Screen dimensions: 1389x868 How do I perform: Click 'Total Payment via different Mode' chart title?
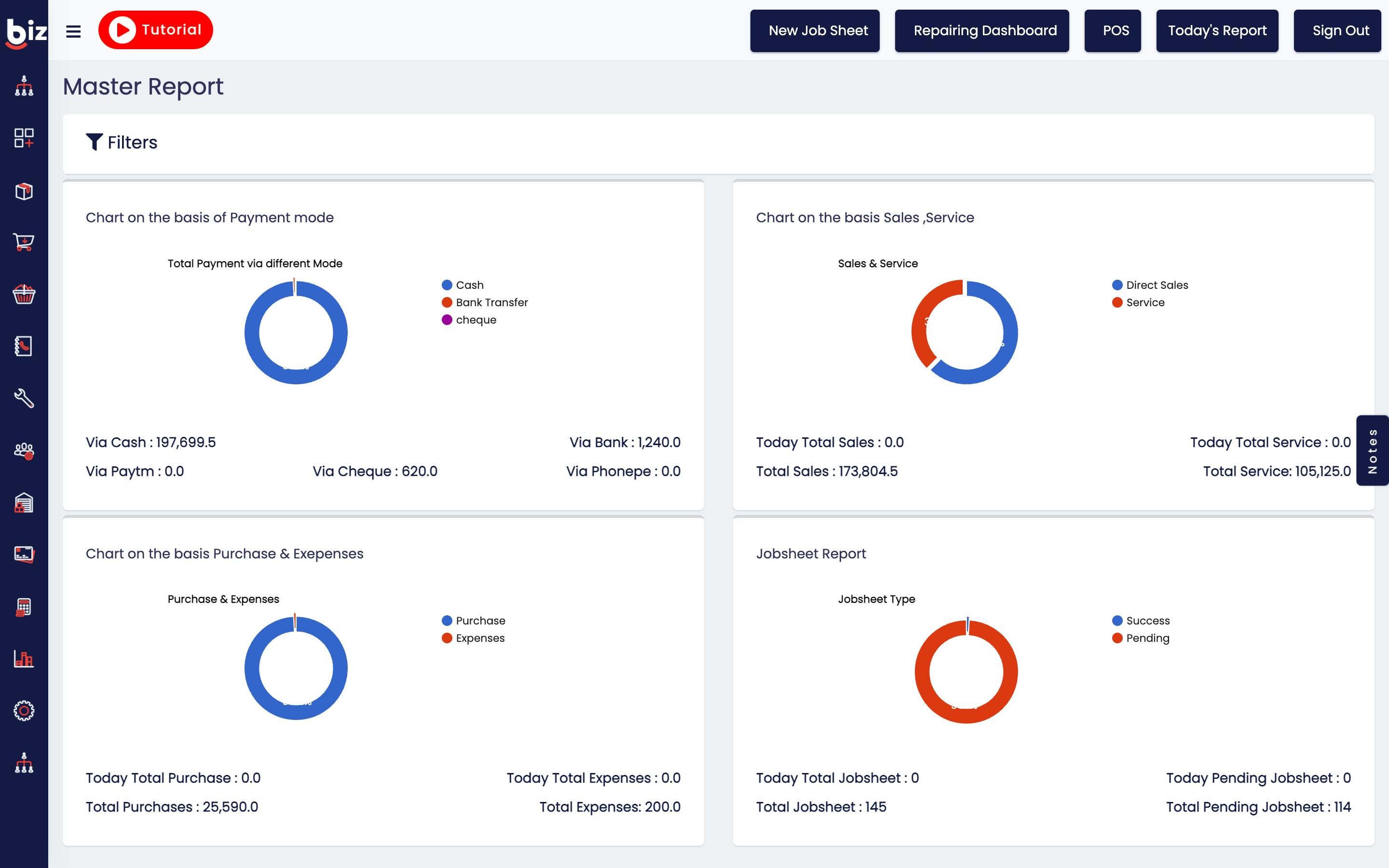[x=255, y=263]
